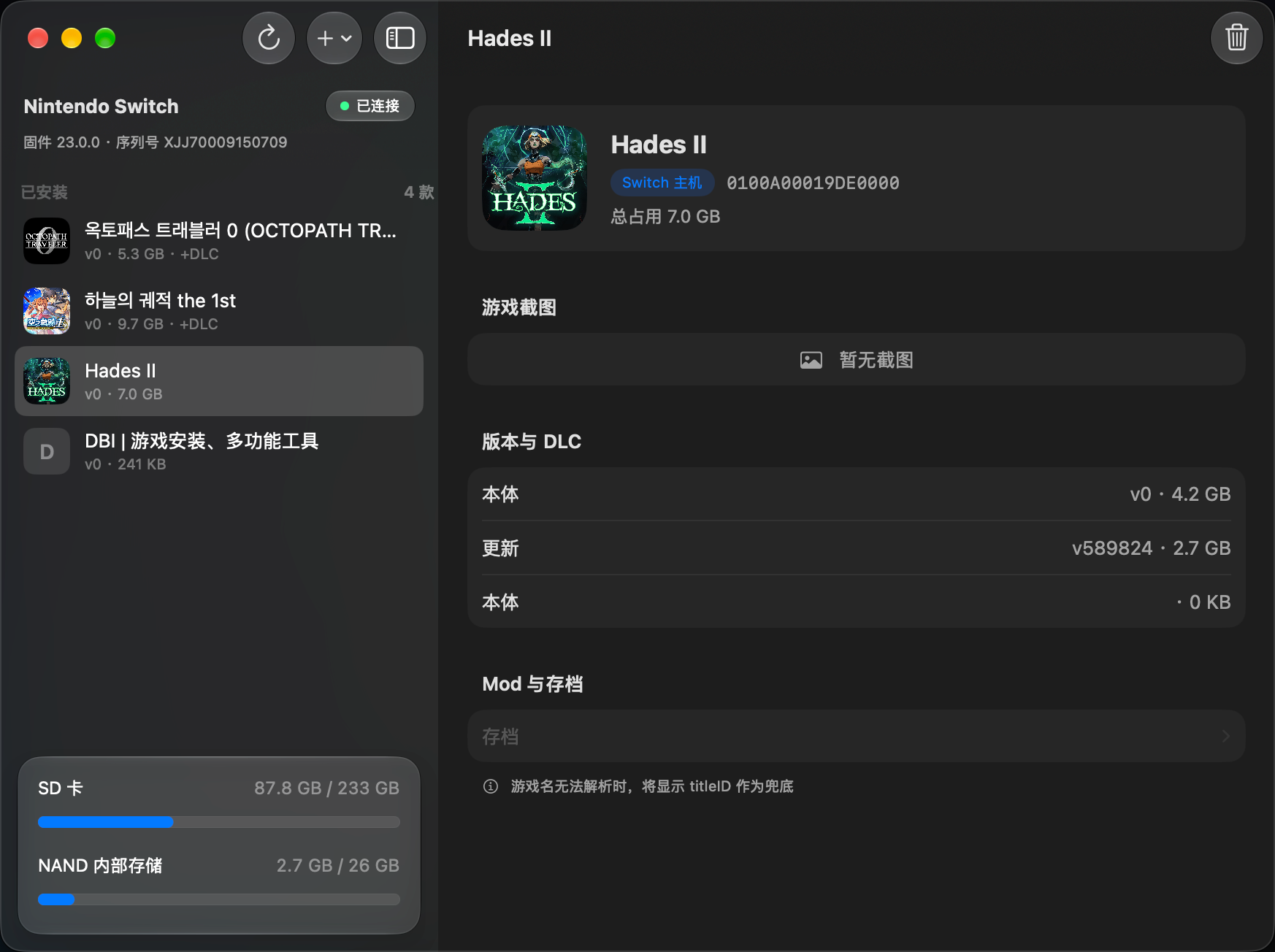The image size is (1275, 952).
Task: Select the 하늘의 궤적 the 1st row
Action: point(219,311)
